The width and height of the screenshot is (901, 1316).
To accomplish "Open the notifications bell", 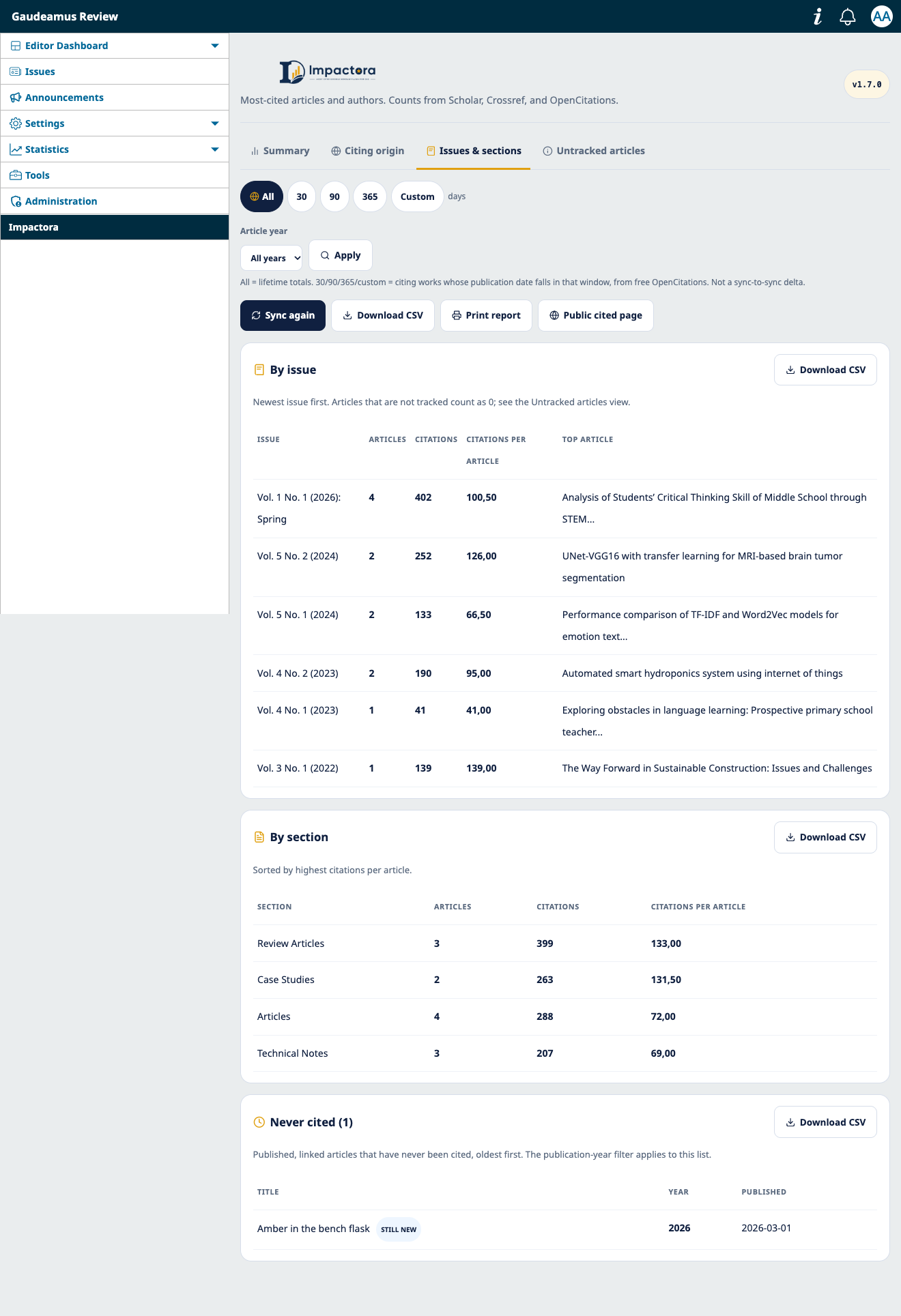I will [848, 16].
